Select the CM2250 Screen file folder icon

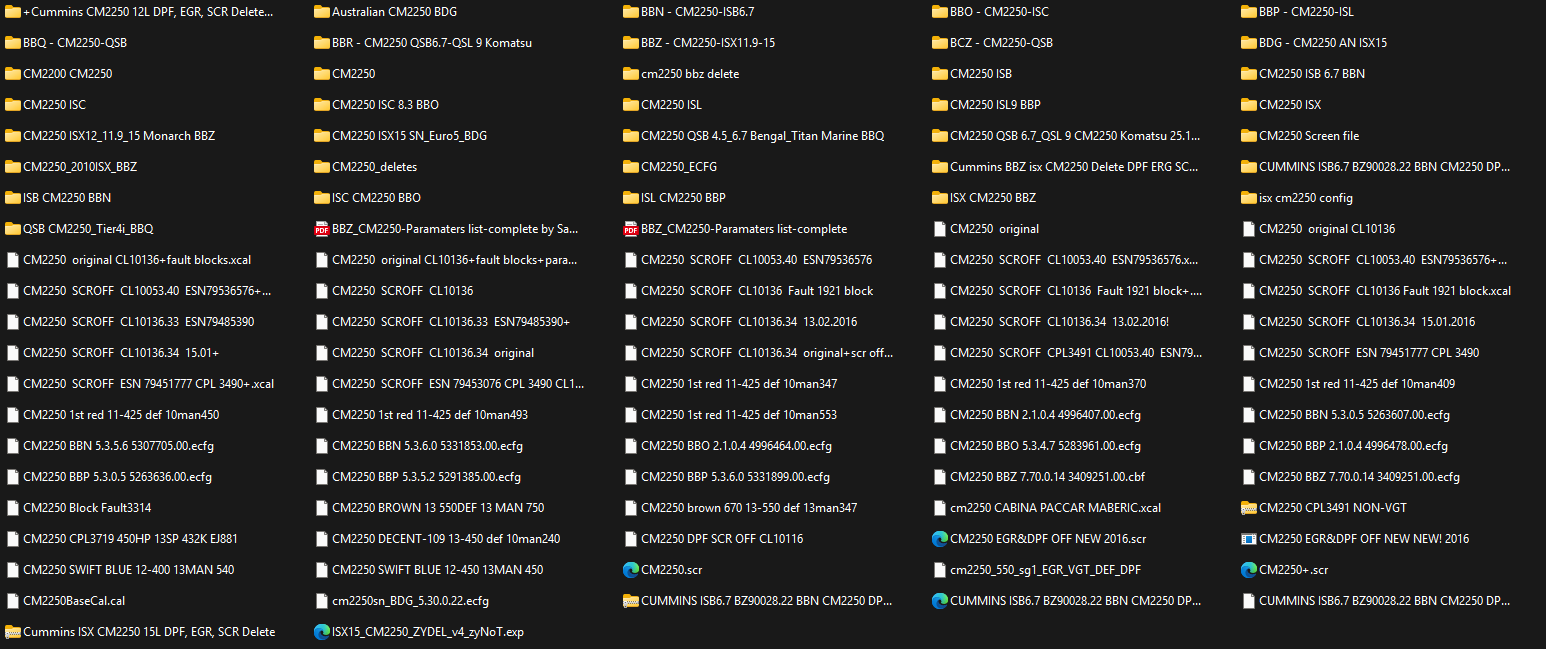1249,136
